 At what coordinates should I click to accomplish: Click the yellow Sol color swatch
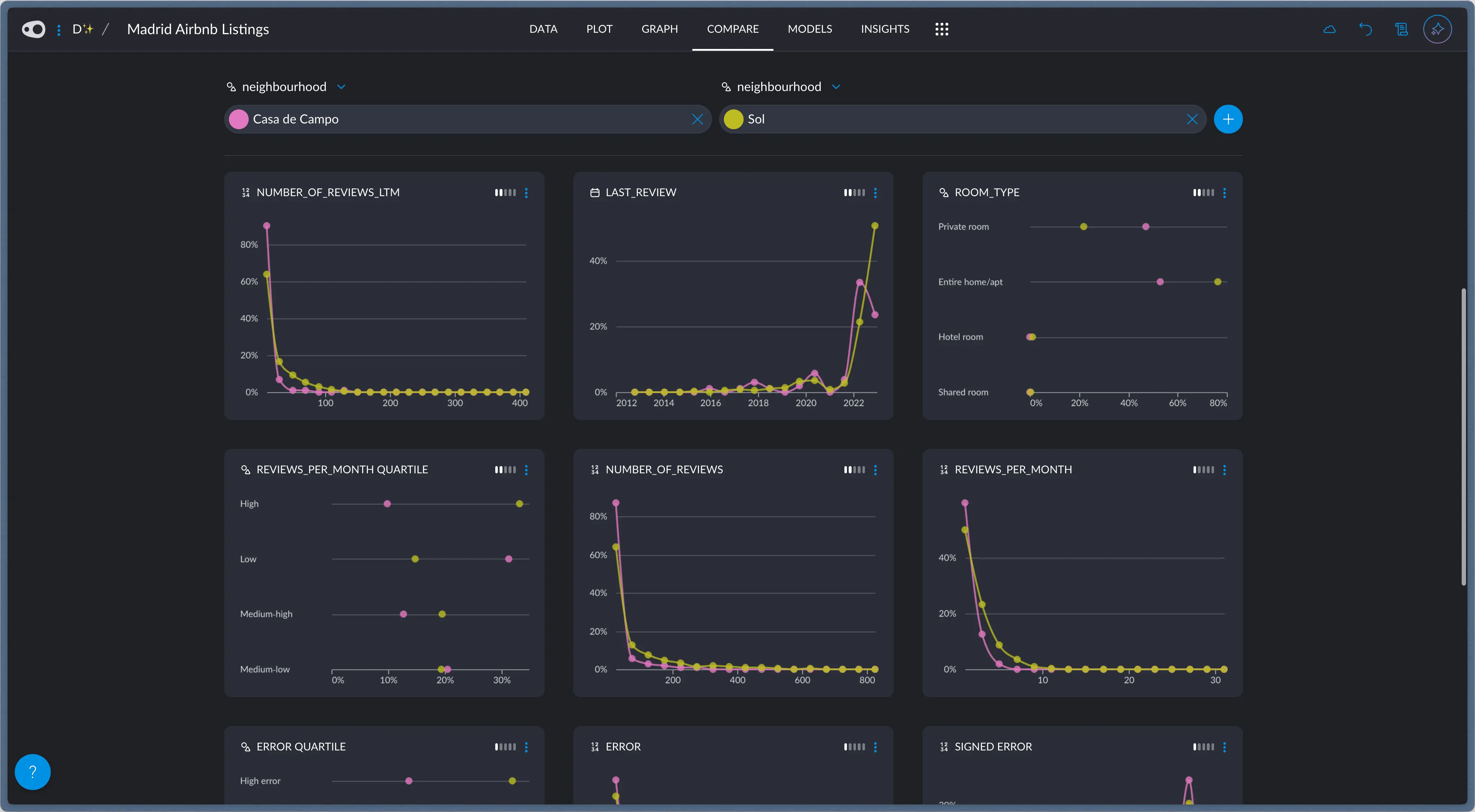point(734,119)
